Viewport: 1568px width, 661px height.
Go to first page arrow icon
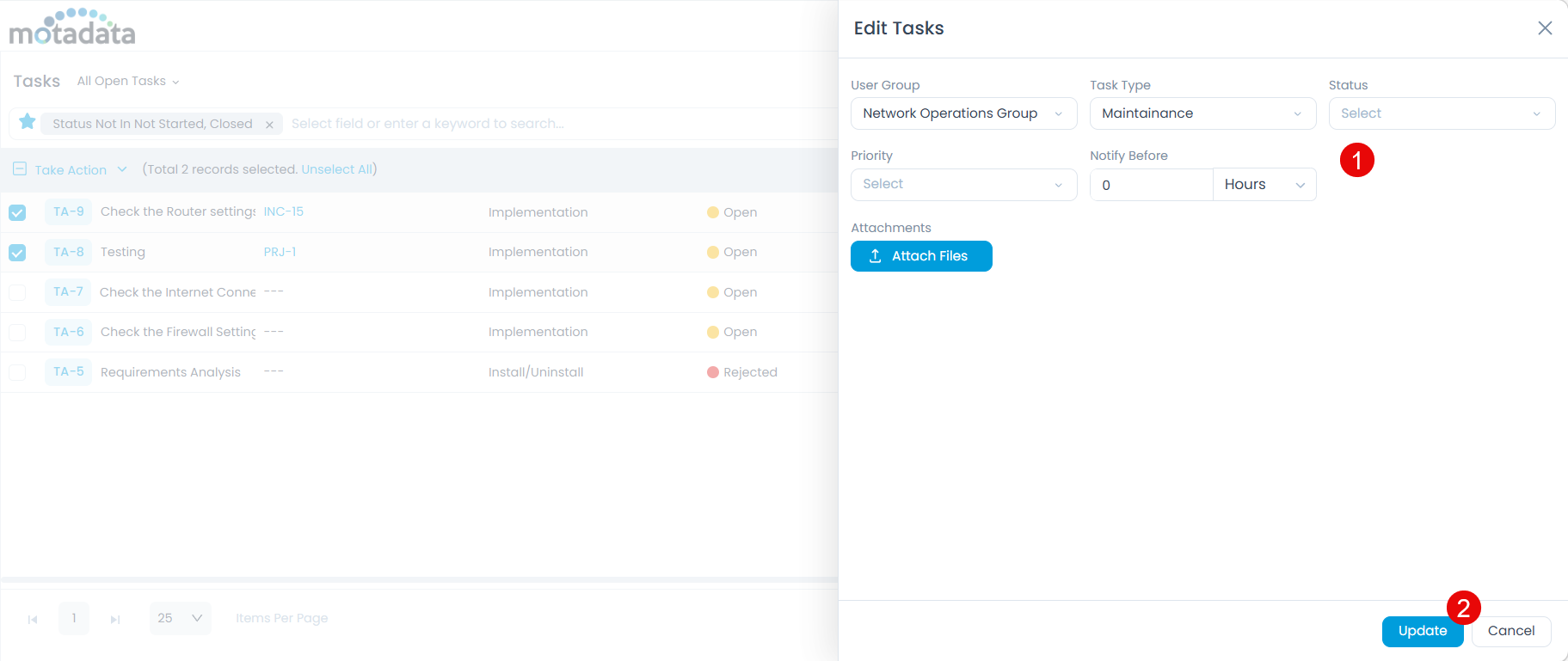click(x=33, y=619)
